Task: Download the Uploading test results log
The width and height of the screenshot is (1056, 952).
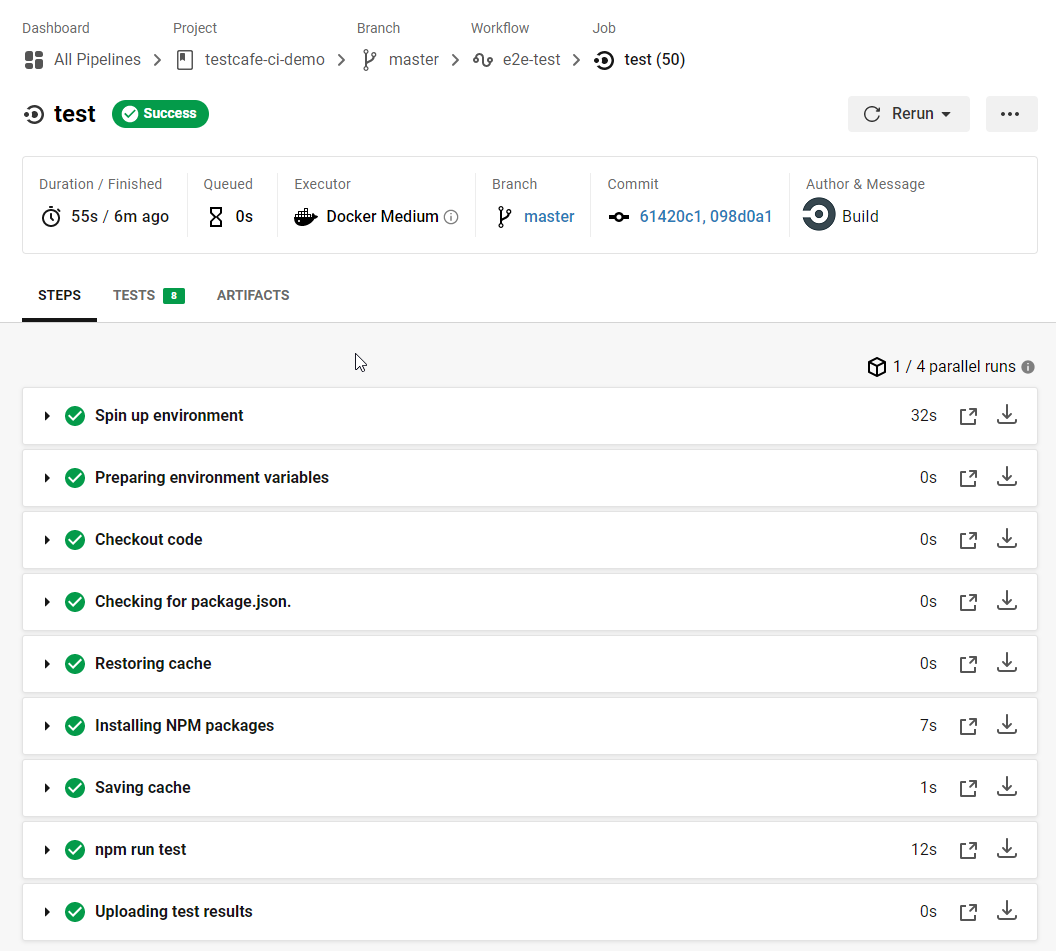Action: (1007, 911)
